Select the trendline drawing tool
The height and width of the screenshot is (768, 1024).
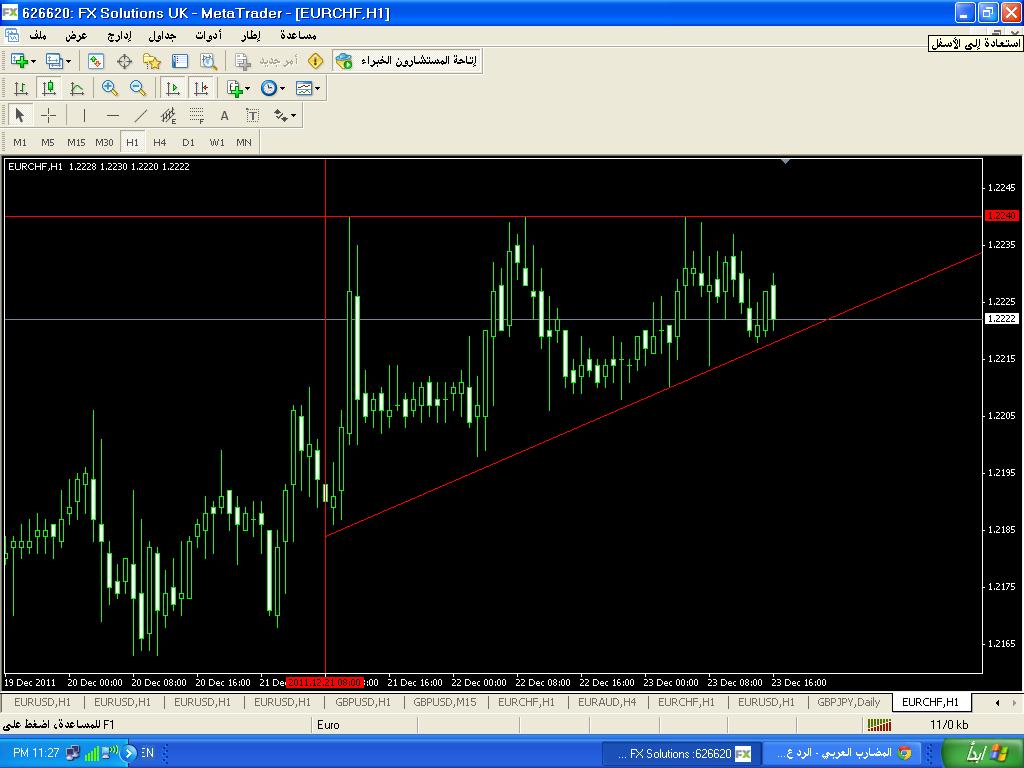[x=140, y=116]
